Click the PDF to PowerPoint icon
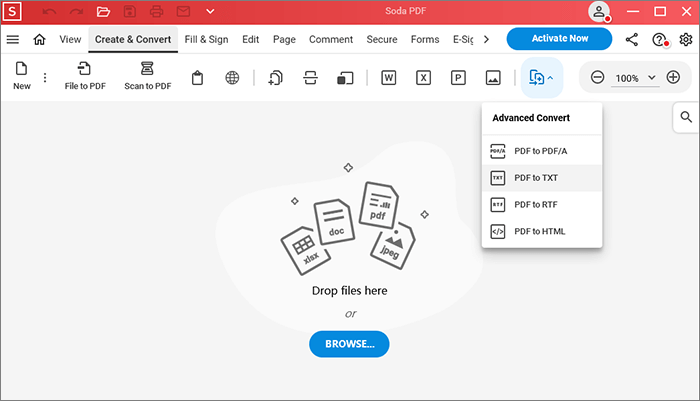Viewport: 700px width, 401px height. [x=458, y=78]
